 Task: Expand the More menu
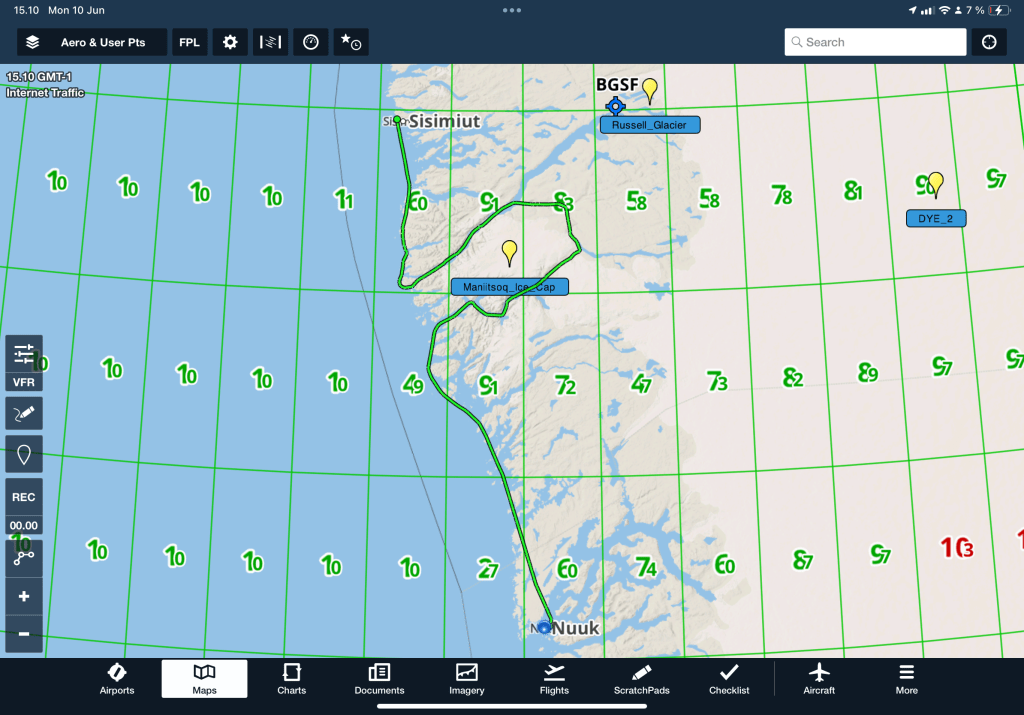tap(906, 678)
